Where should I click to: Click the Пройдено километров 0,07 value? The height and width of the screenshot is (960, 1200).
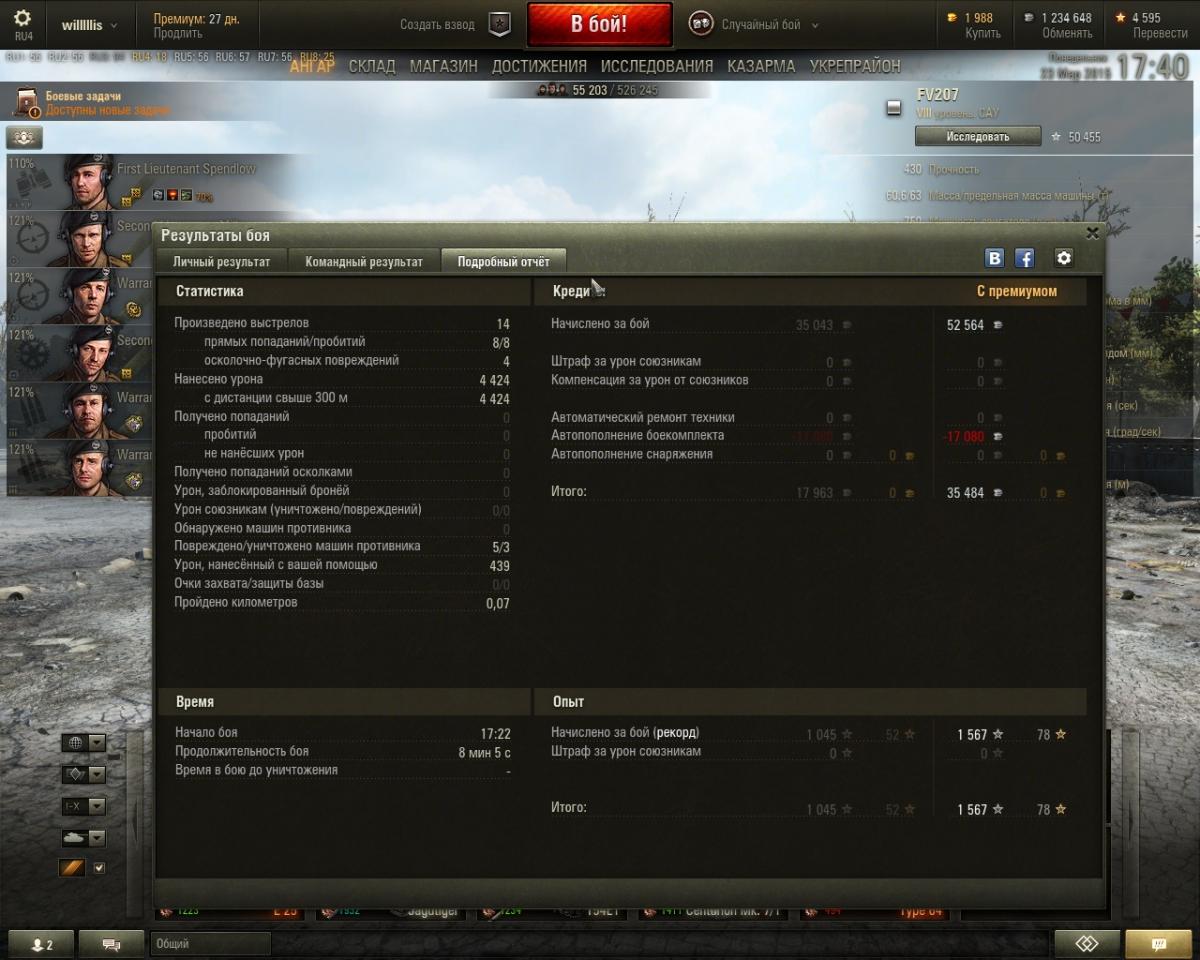click(497, 604)
